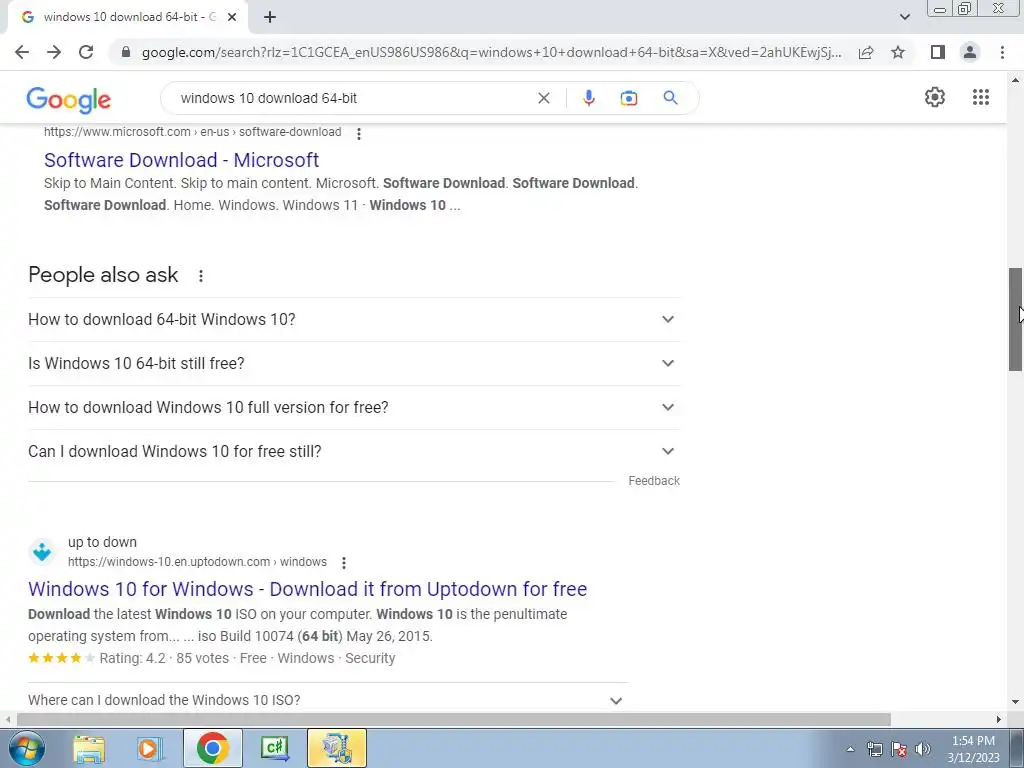Show hidden system tray icons

point(850,749)
